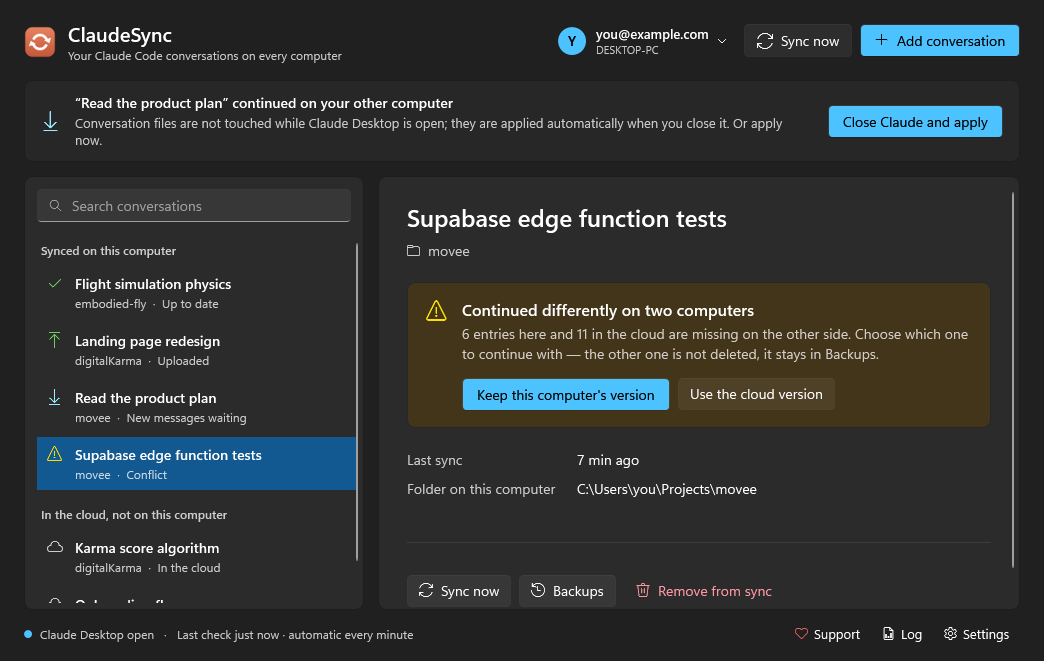This screenshot has width=1044, height=661.
Task: Open Settings gear in footer
Action: coord(976,634)
